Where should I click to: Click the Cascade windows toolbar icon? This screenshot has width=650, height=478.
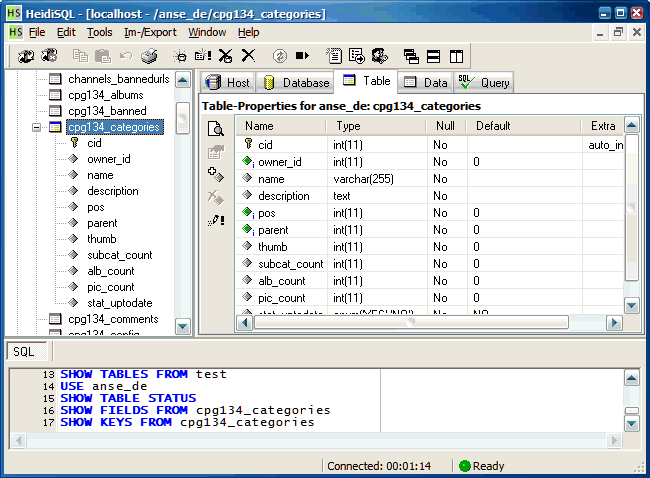coord(412,56)
